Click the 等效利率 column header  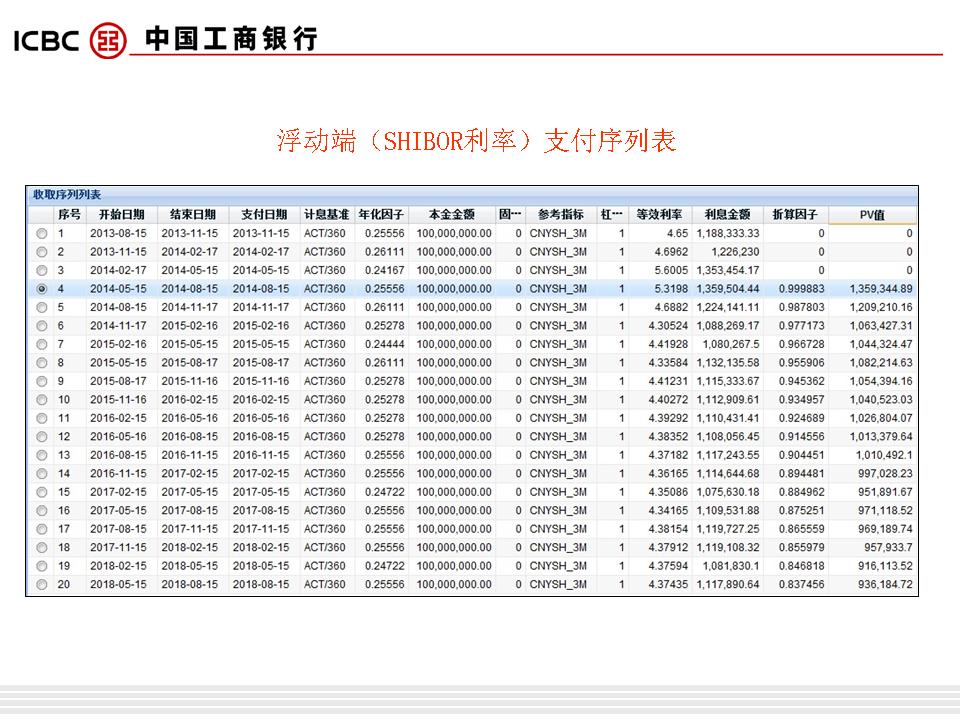[x=659, y=215]
